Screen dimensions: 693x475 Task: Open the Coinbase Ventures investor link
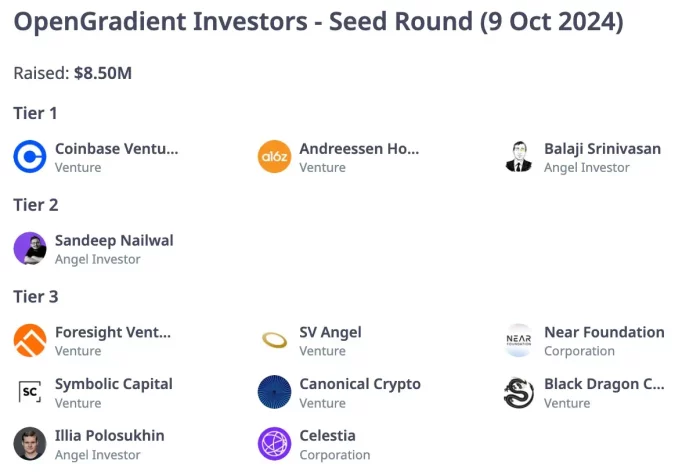pyautogui.click(x=116, y=149)
